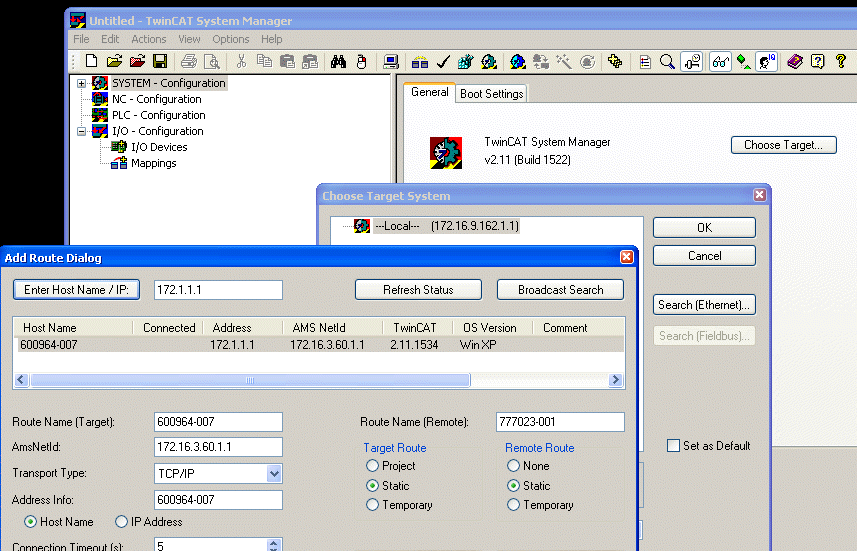The width and height of the screenshot is (857, 551).
Task: Click the Save floppy disk icon
Action: click(x=160, y=61)
